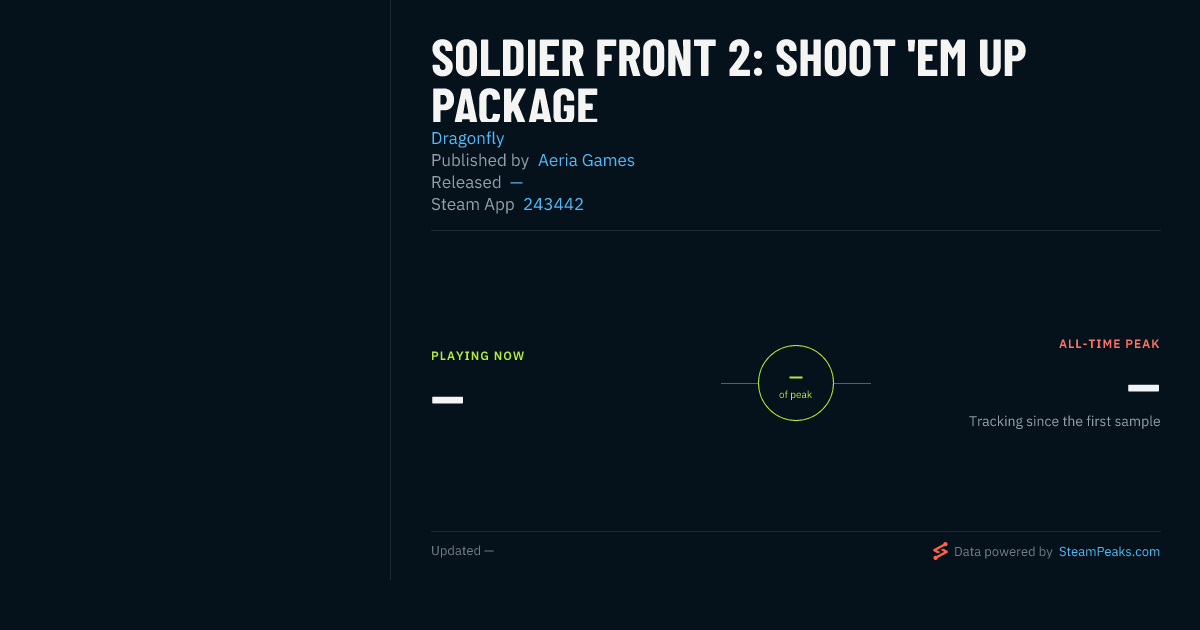Click the 'of peak' text inside circle
The width and height of the screenshot is (1200, 630).
coord(796,394)
